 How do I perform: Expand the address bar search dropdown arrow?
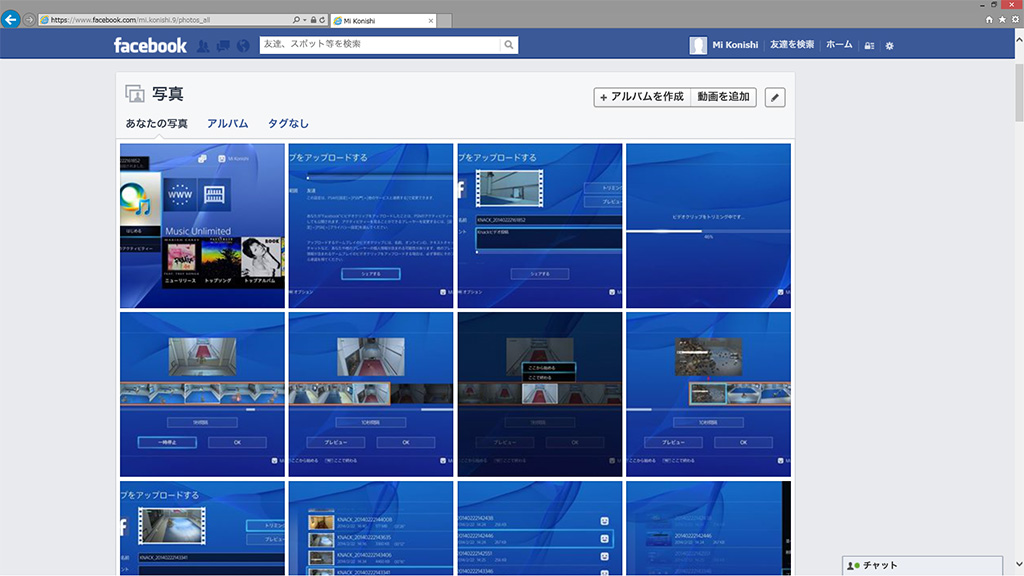[303, 20]
